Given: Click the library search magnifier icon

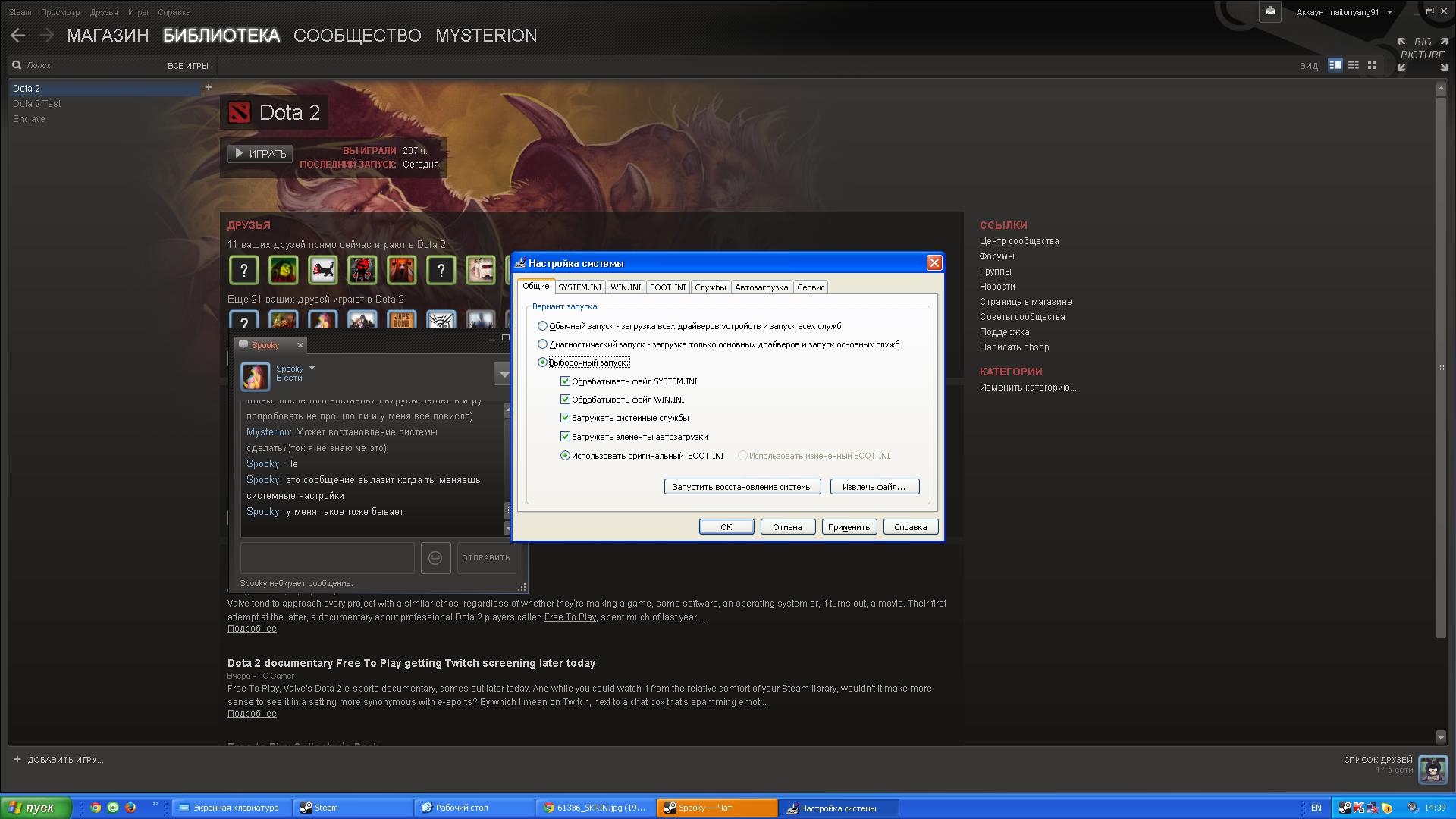Looking at the screenshot, I should point(17,65).
